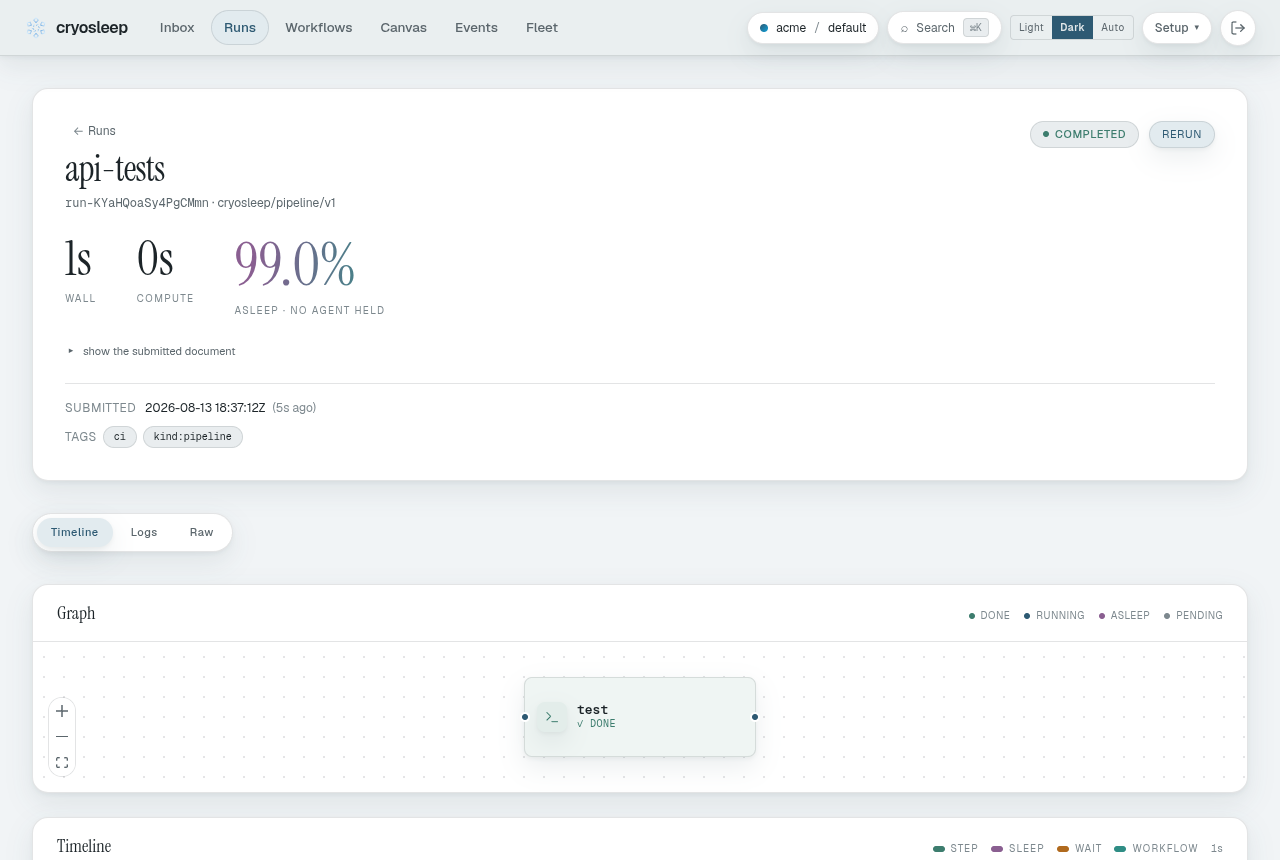The image size is (1280, 860).
Task: Click the 1s WALL duration value
Action: pyautogui.click(x=78, y=259)
